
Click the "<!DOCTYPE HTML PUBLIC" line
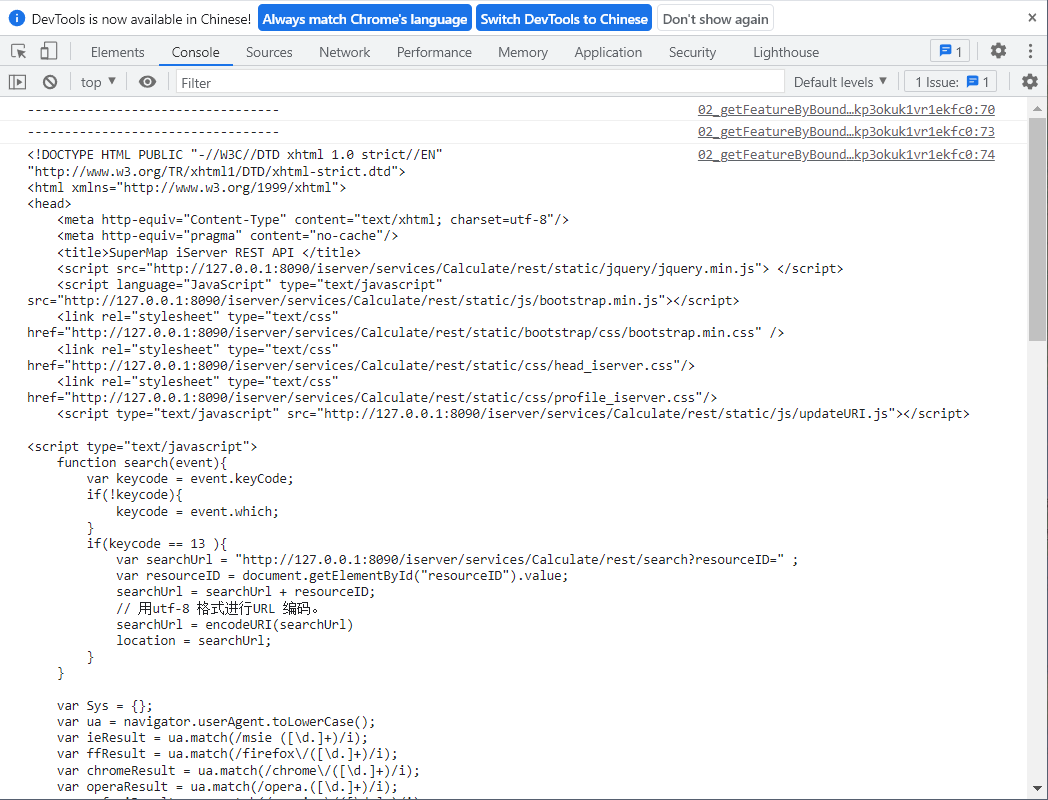click(235, 154)
